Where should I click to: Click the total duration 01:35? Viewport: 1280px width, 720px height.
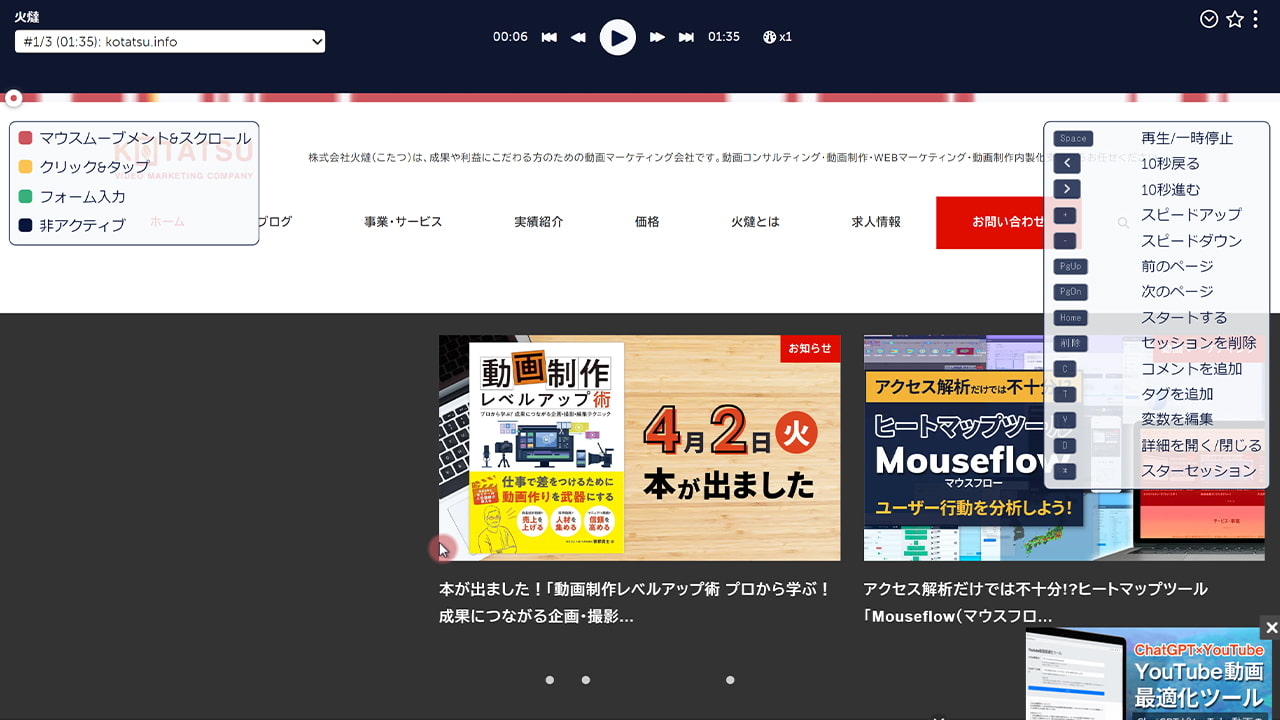(724, 37)
